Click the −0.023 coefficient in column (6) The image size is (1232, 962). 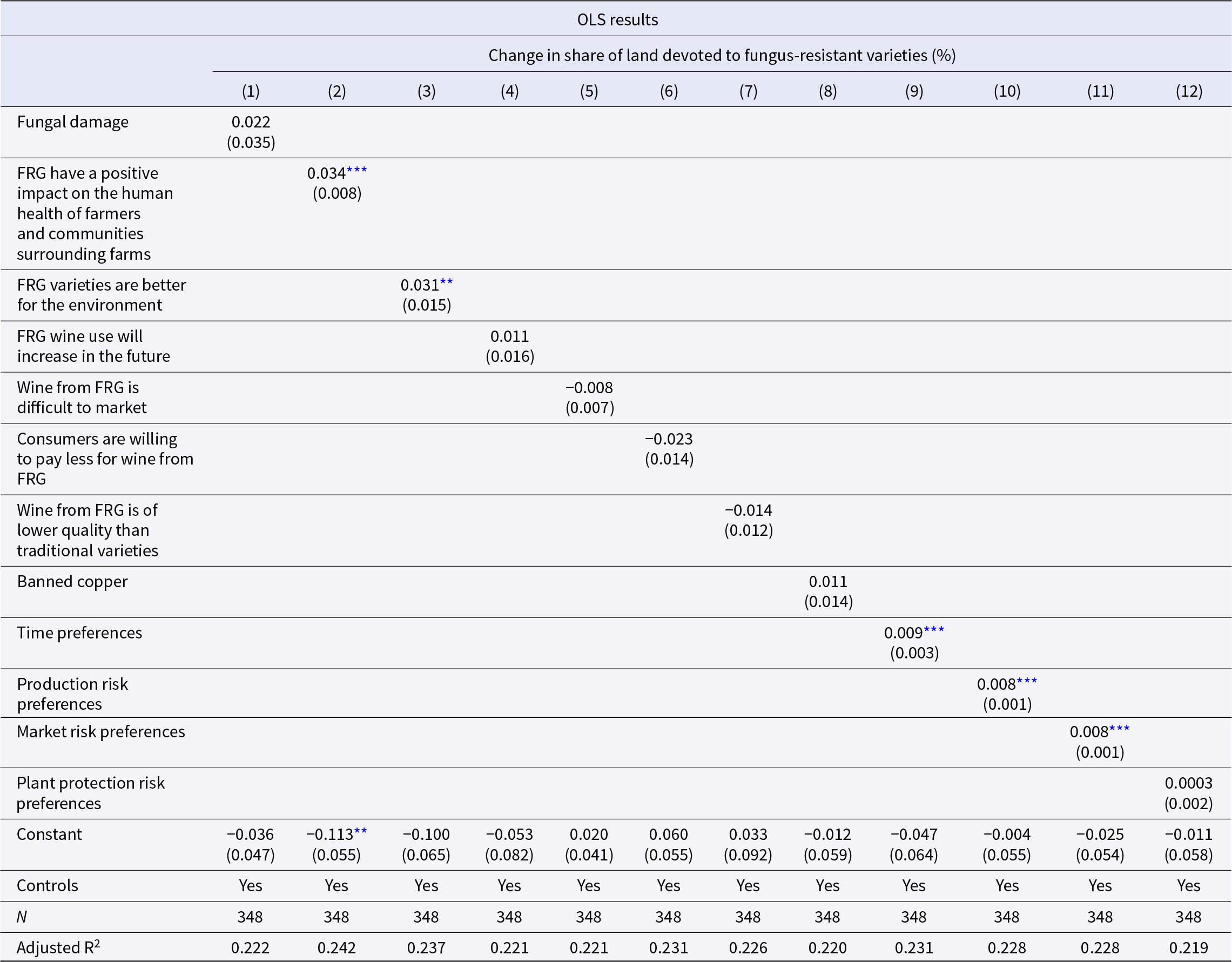pyautogui.click(x=669, y=439)
